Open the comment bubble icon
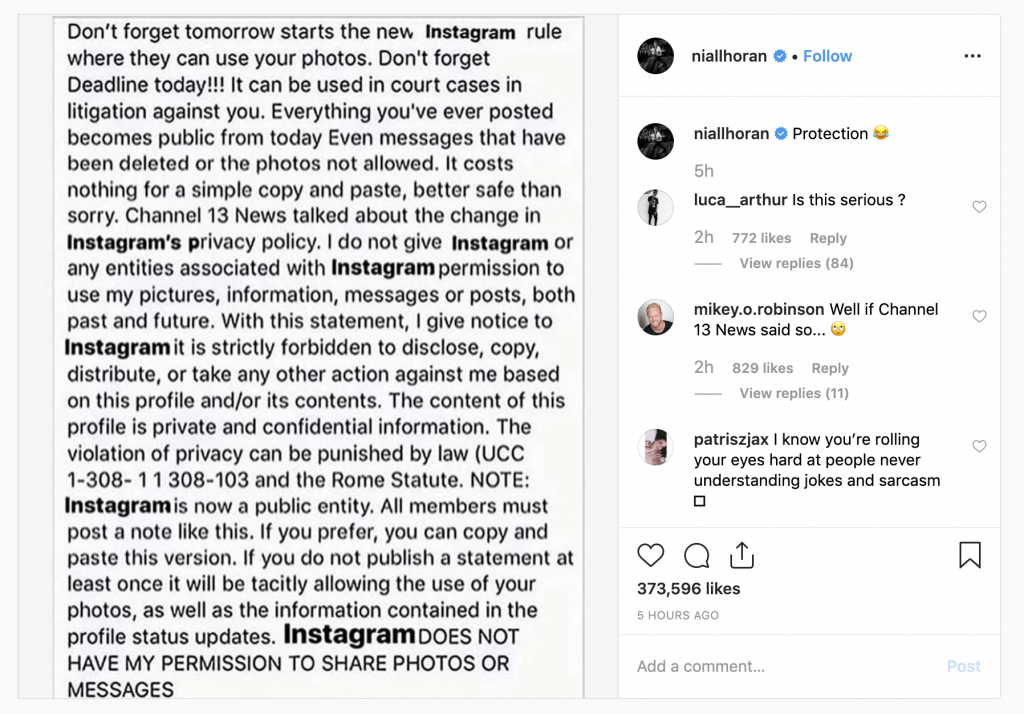 (x=696, y=555)
